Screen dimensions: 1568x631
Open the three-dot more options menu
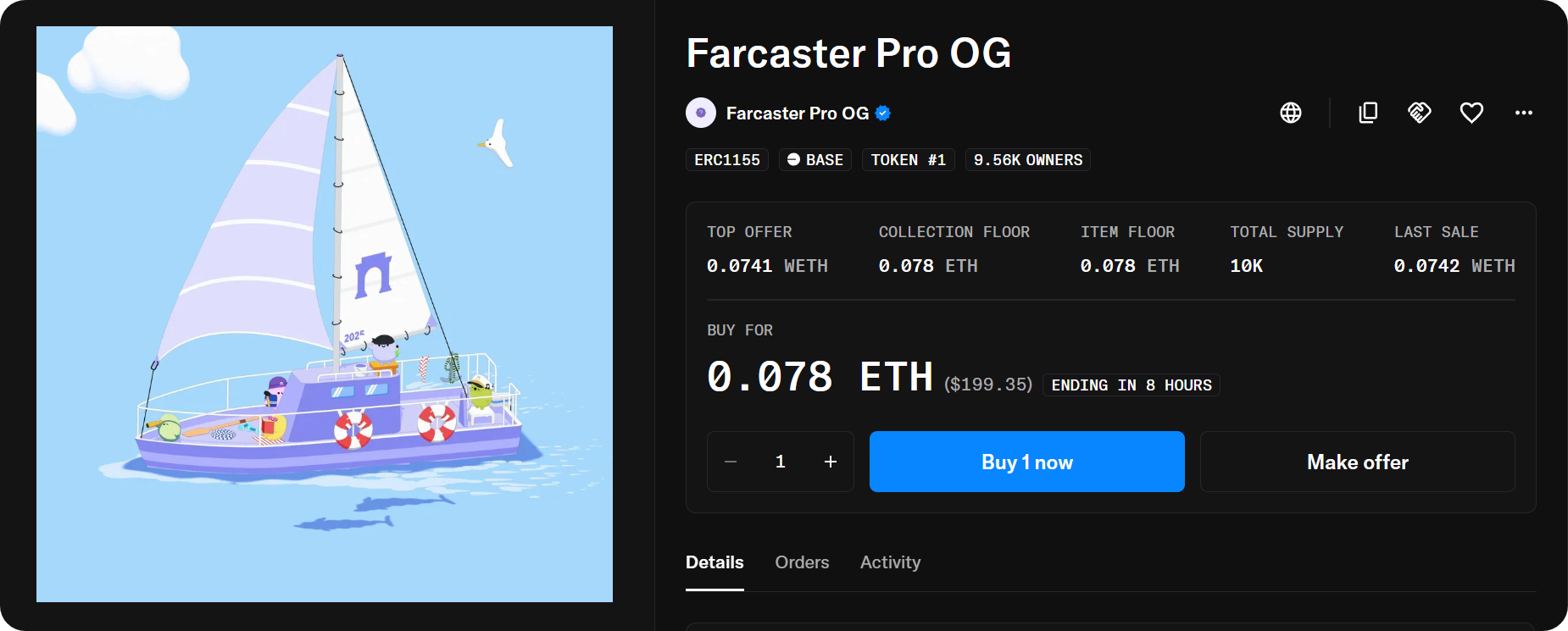(1523, 113)
